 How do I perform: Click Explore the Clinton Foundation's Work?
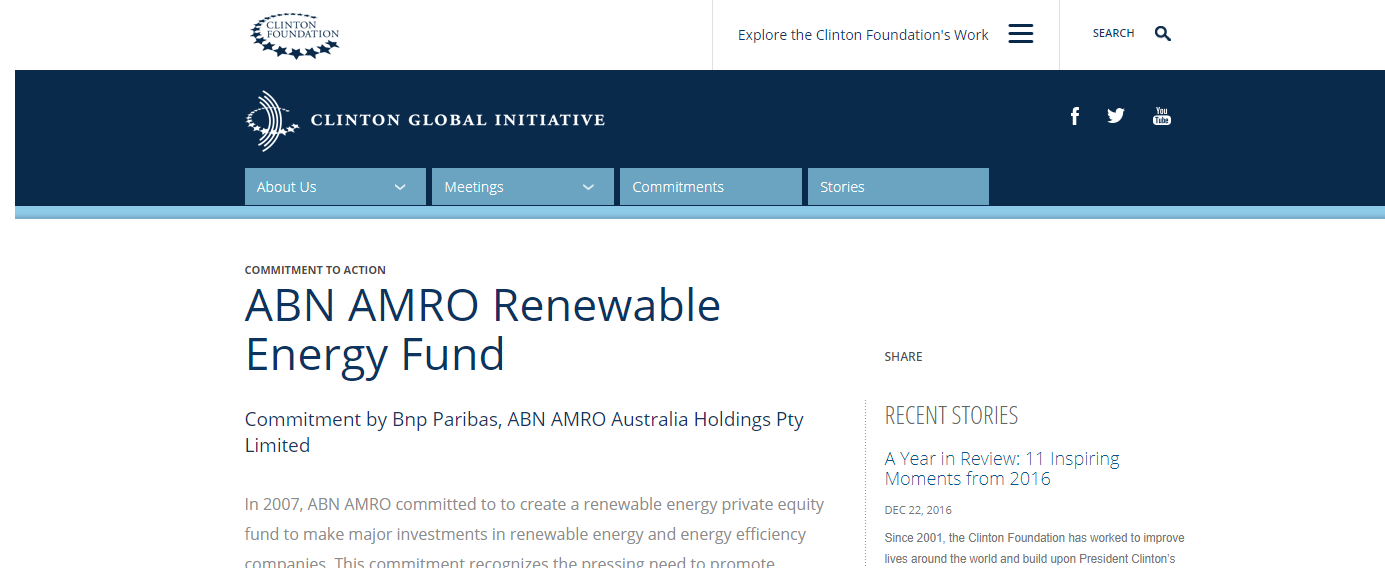(863, 35)
